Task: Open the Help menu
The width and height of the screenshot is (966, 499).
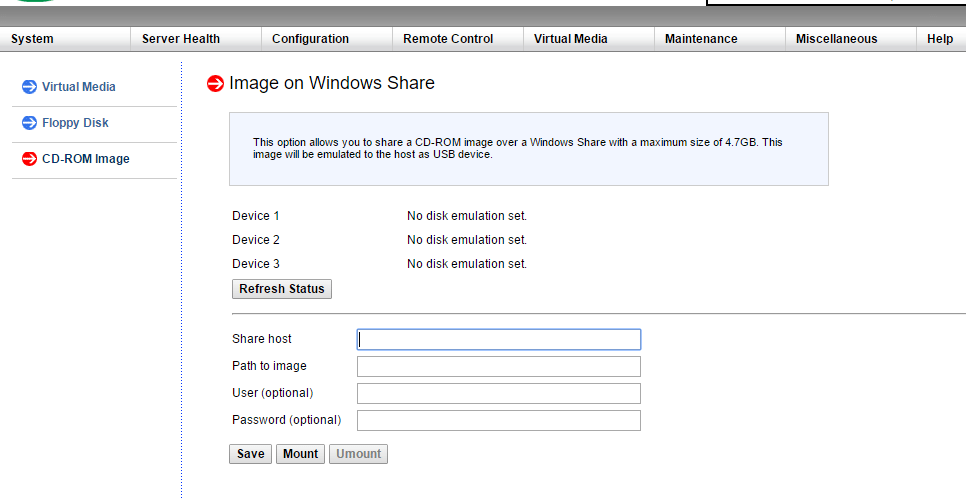Action: coord(940,39)
